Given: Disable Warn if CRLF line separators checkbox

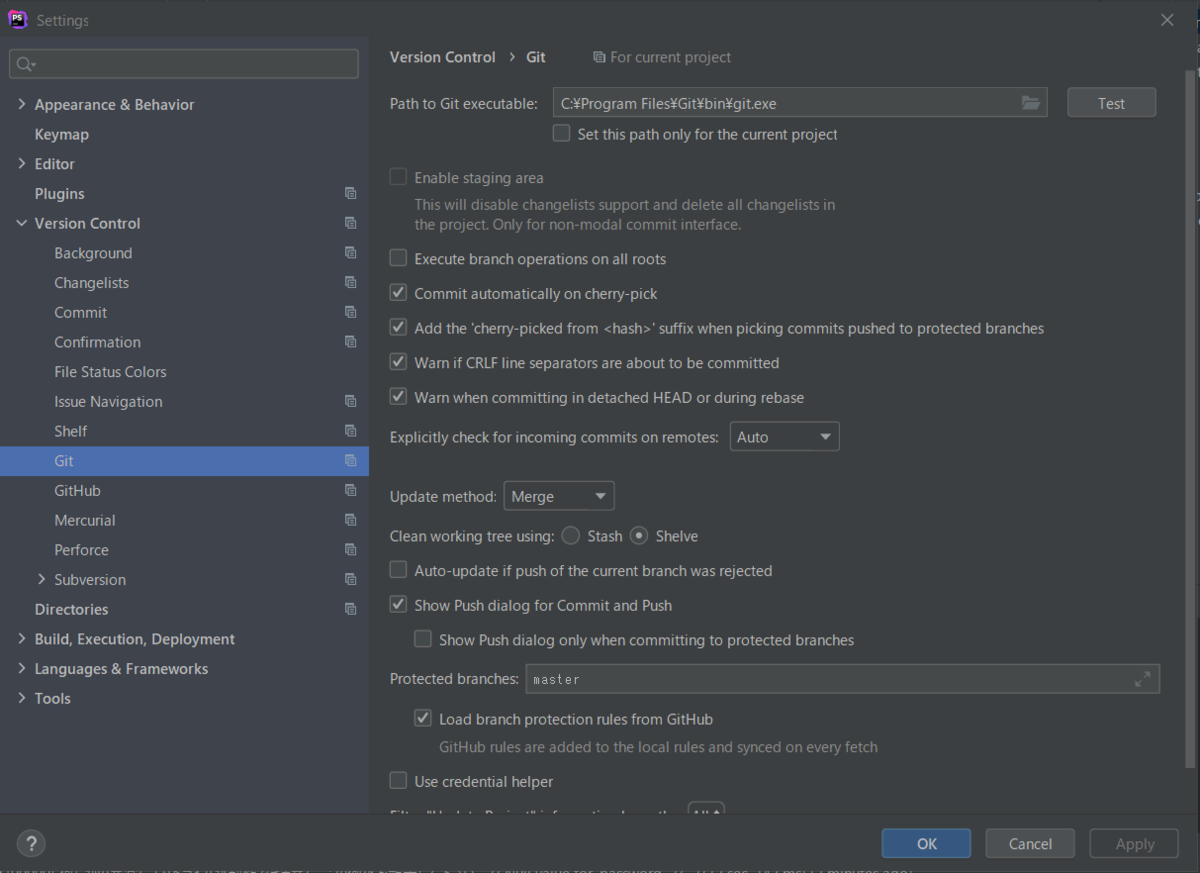Looking at the screenshot, I should (x=398, y=362).
